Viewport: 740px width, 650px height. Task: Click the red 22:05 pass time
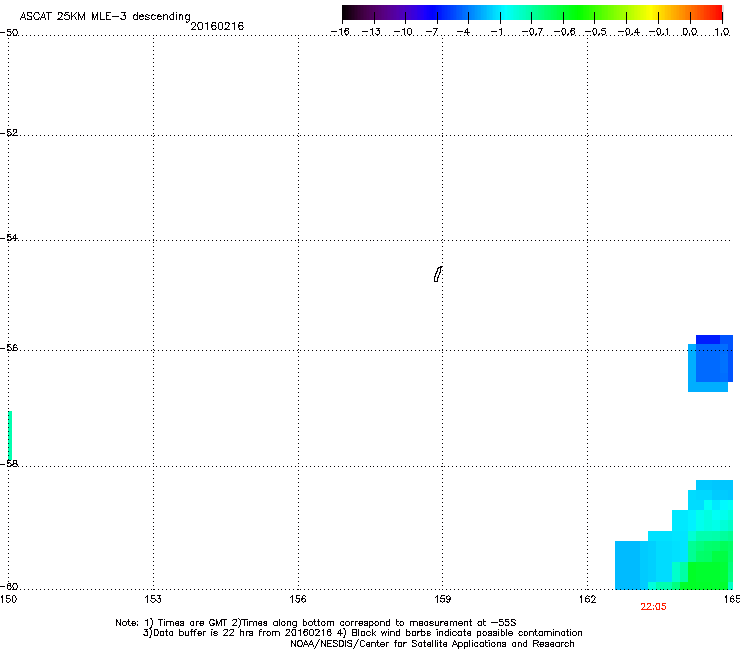[x=653, y=607]
